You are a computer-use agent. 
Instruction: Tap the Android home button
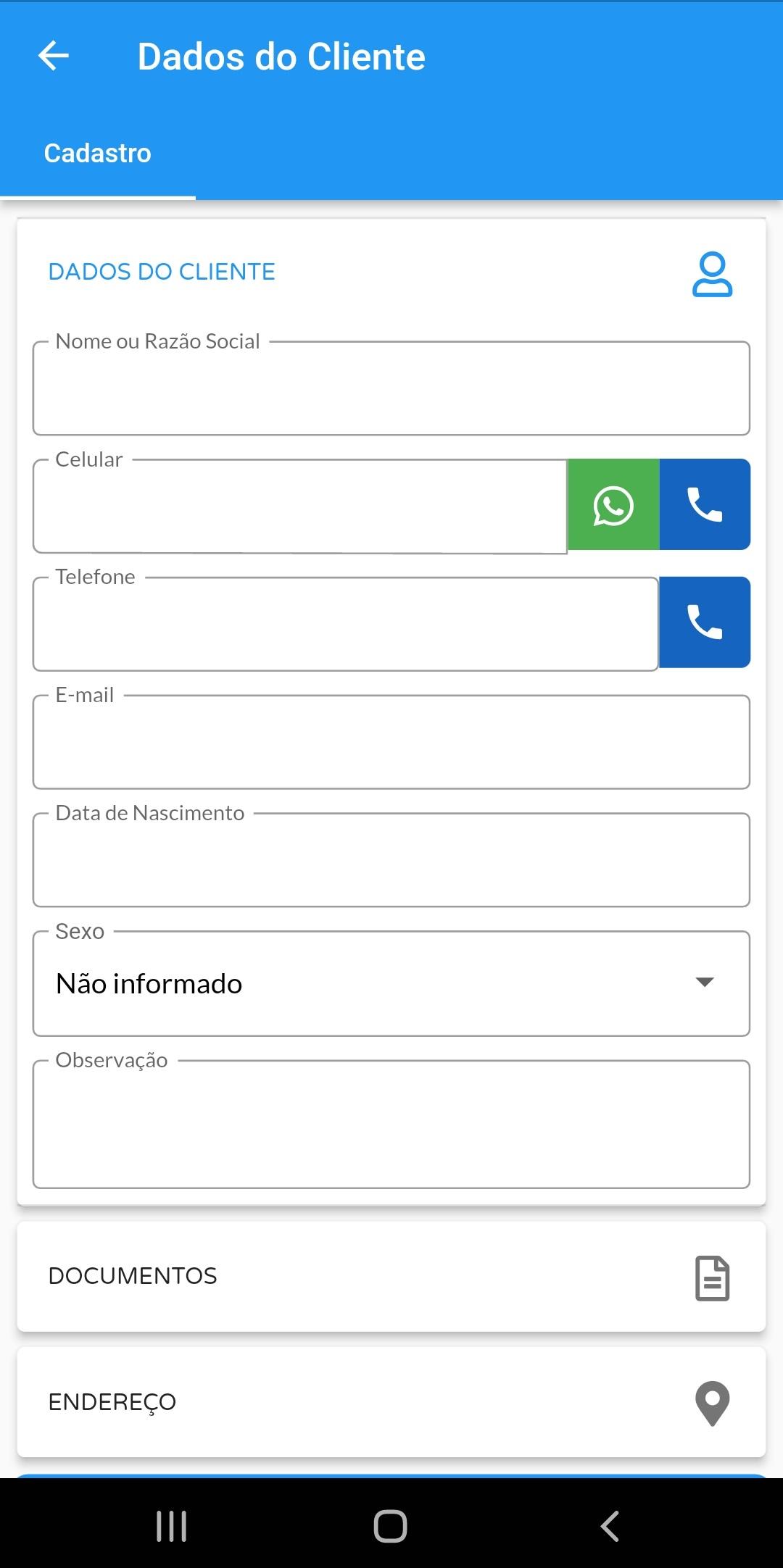point(390,1526)
